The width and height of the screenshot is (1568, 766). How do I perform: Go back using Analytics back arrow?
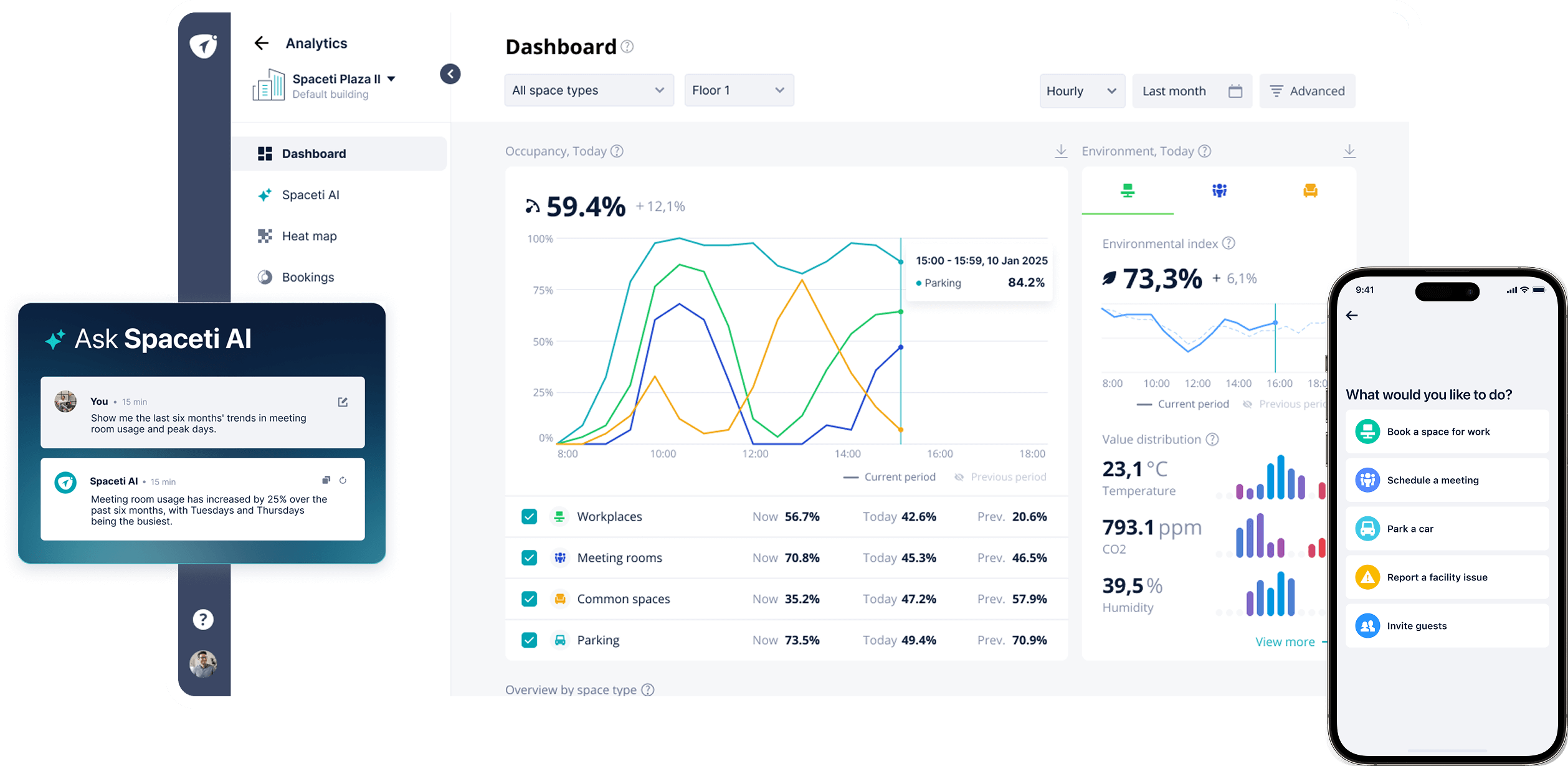point(262,43)
